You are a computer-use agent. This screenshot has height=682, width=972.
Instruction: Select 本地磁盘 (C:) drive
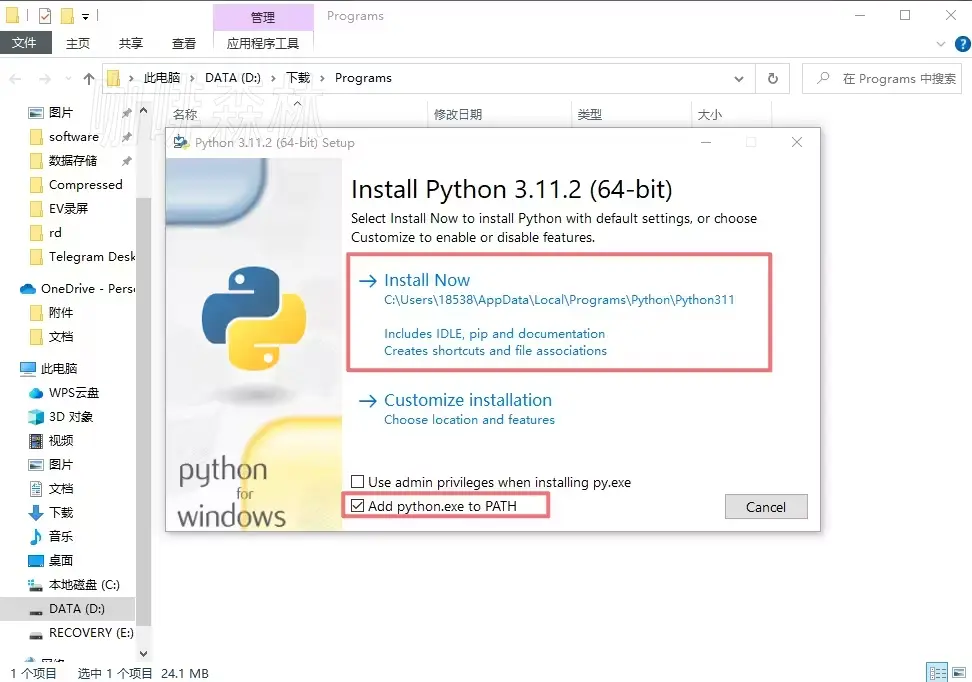pyautogui.click(x=84, y=585)
